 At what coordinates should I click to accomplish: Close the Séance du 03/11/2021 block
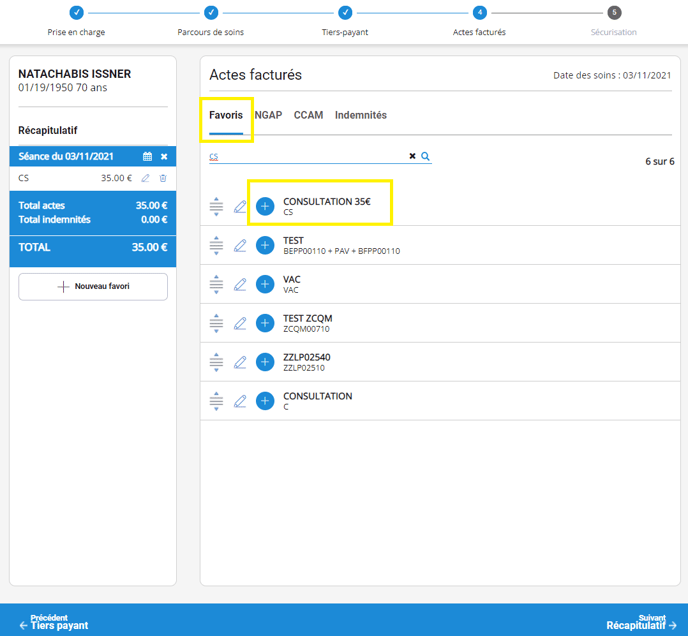point(164,157)
